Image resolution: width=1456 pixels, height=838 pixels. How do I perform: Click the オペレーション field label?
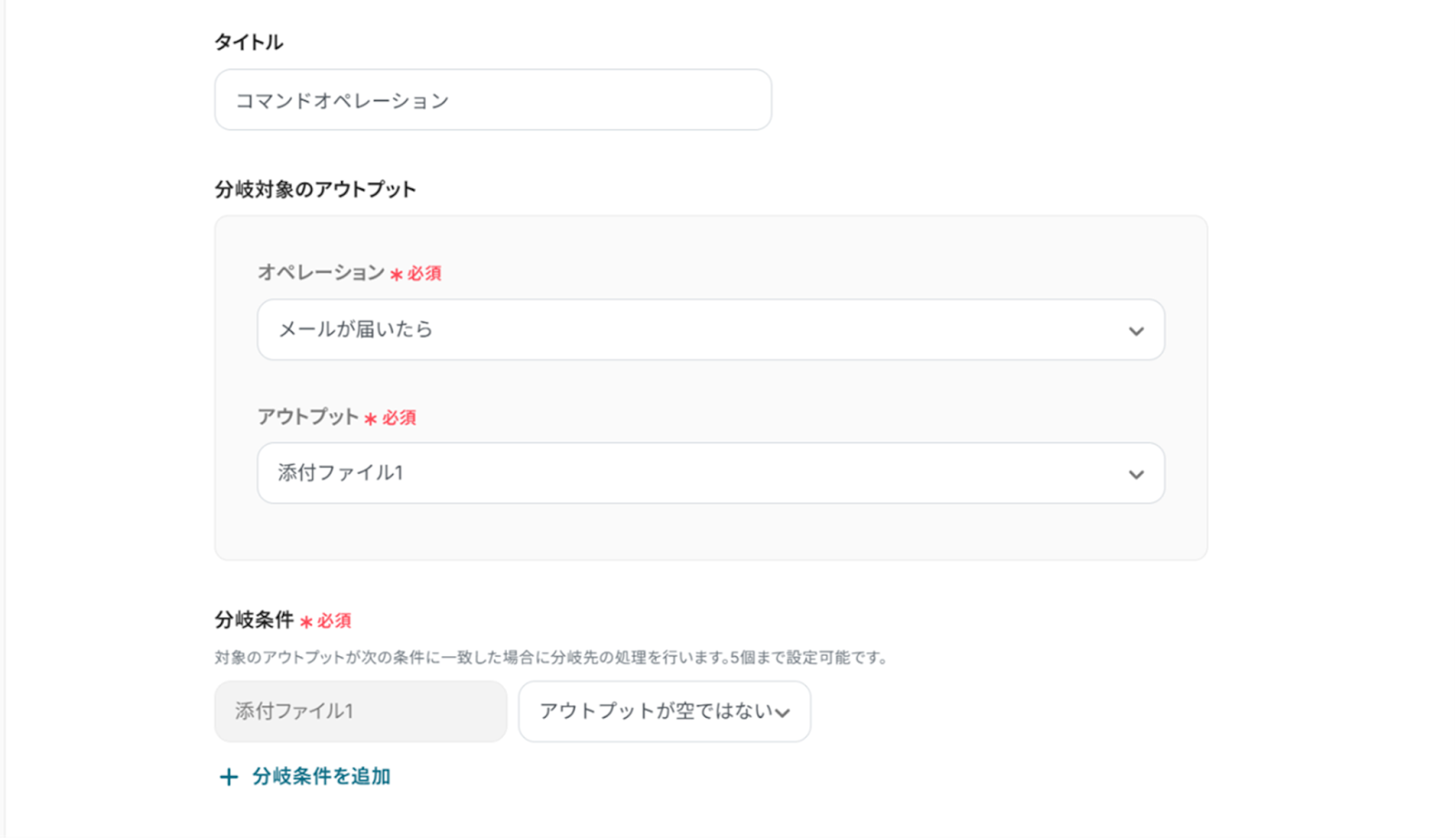320,272
